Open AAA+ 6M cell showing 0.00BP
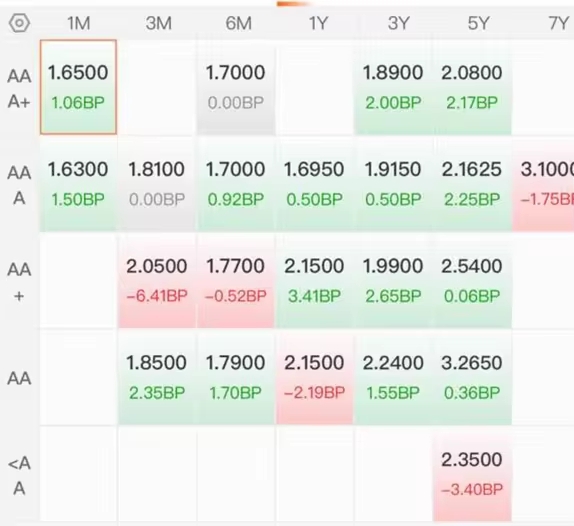The width and height of the screenshot is (574, 526). (x=236, y=87)
